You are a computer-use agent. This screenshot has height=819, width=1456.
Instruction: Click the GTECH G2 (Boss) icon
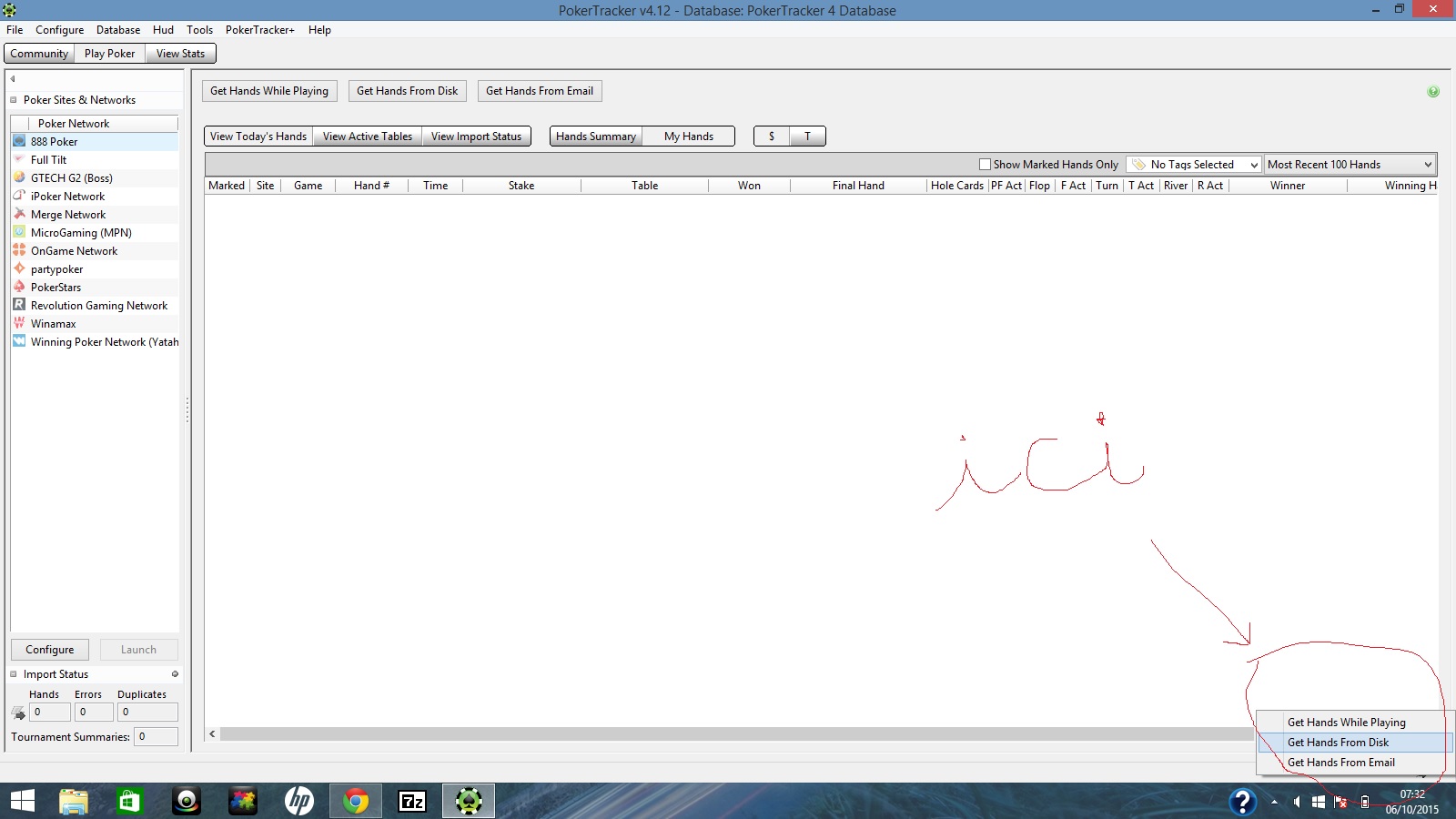[x=19, y=177]
